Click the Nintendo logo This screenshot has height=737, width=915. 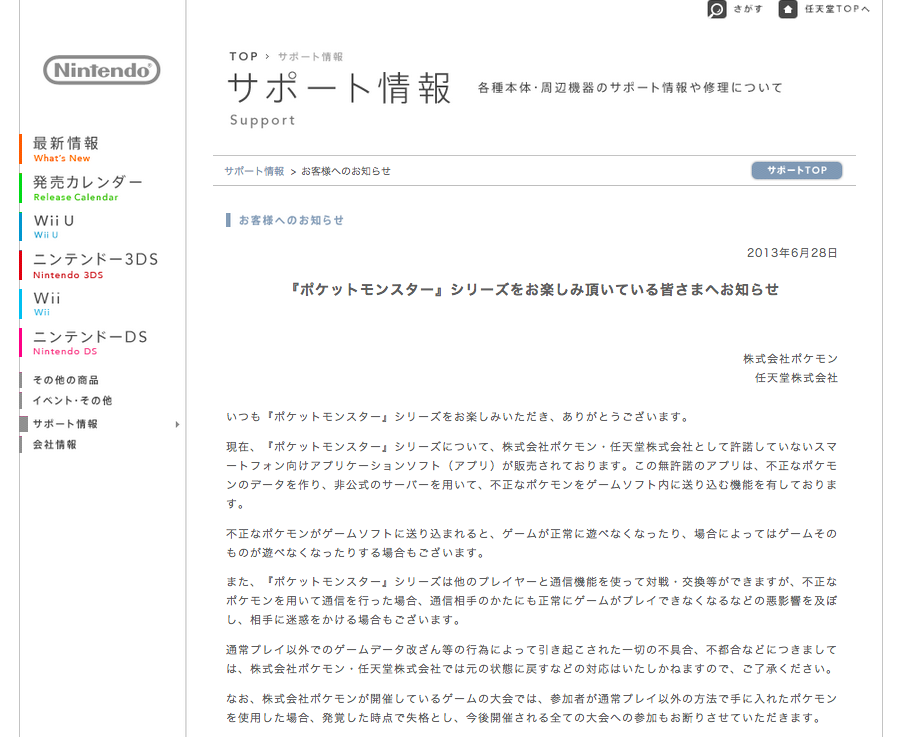pos(102,70)
